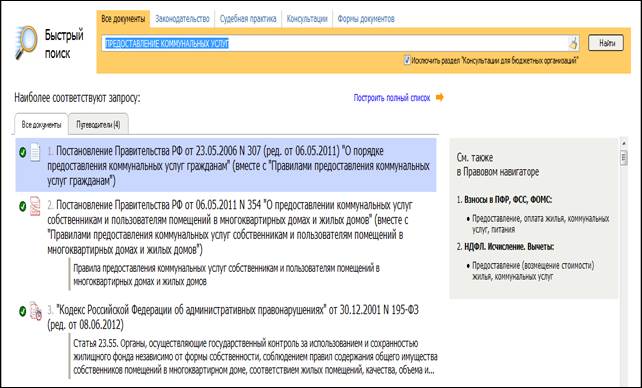
Task: Click green check mark beside result 2
Action: tap(23, 206)
